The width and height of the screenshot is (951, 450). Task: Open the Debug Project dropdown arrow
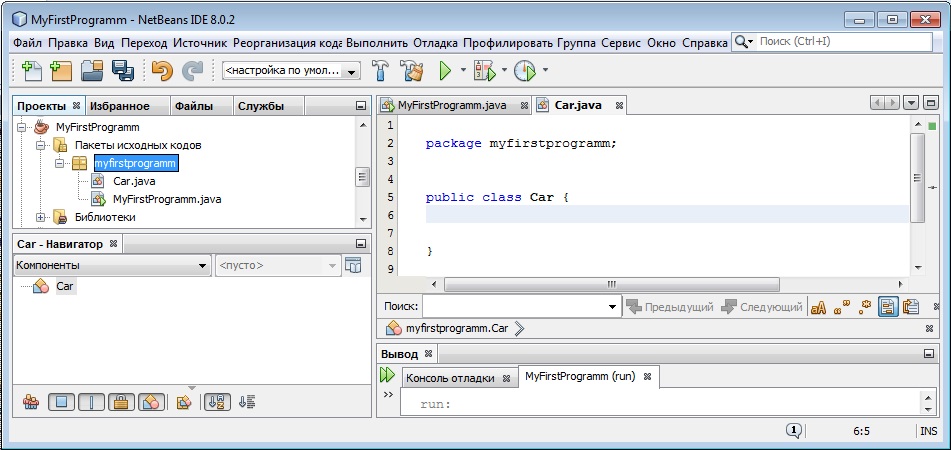[504, 70]
